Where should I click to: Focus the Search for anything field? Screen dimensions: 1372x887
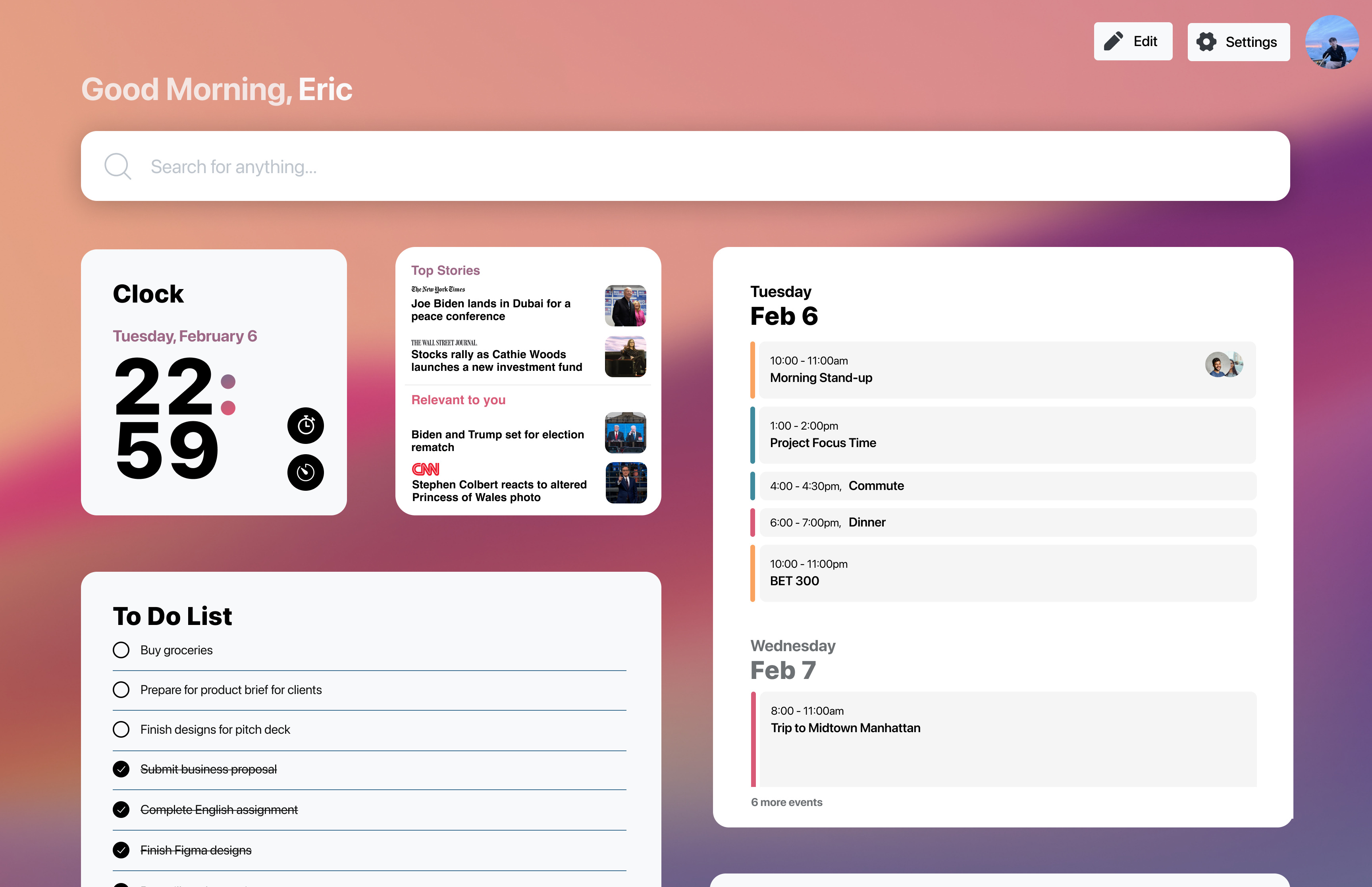point(691,166)
